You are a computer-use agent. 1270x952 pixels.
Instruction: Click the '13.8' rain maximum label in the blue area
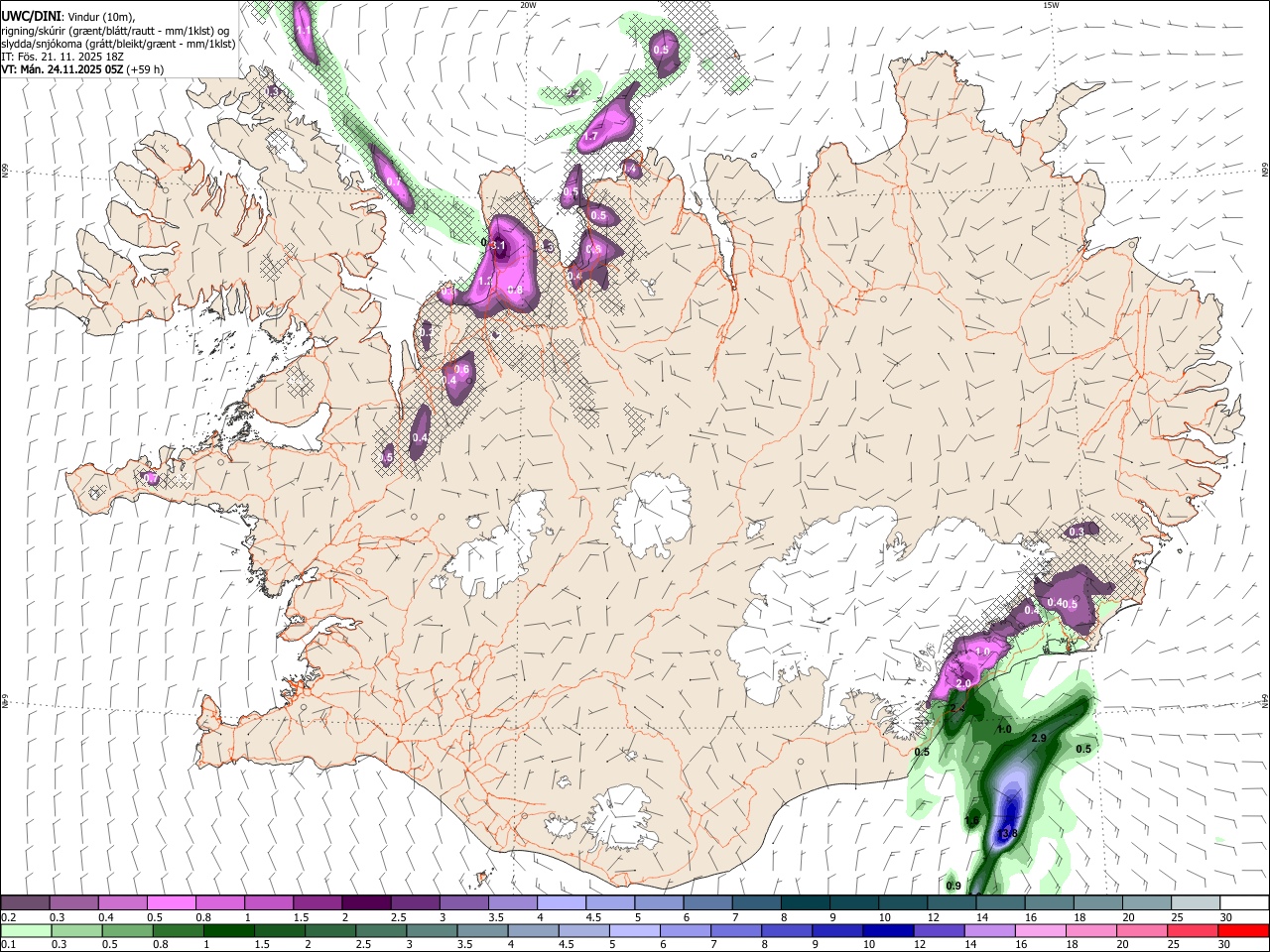1008,834
